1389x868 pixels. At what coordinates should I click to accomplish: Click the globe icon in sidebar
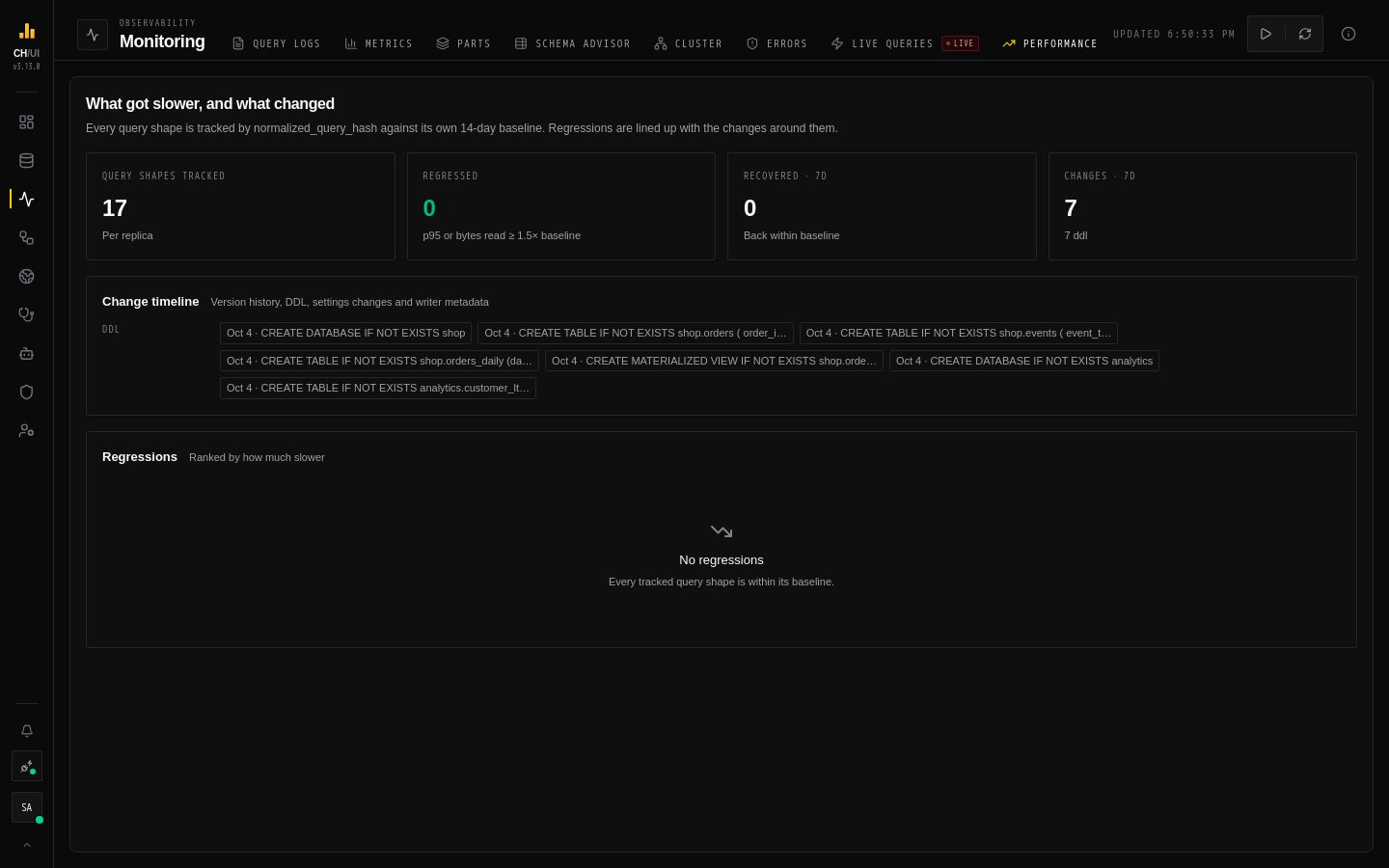pyautogui.click(x=27, y=277)
